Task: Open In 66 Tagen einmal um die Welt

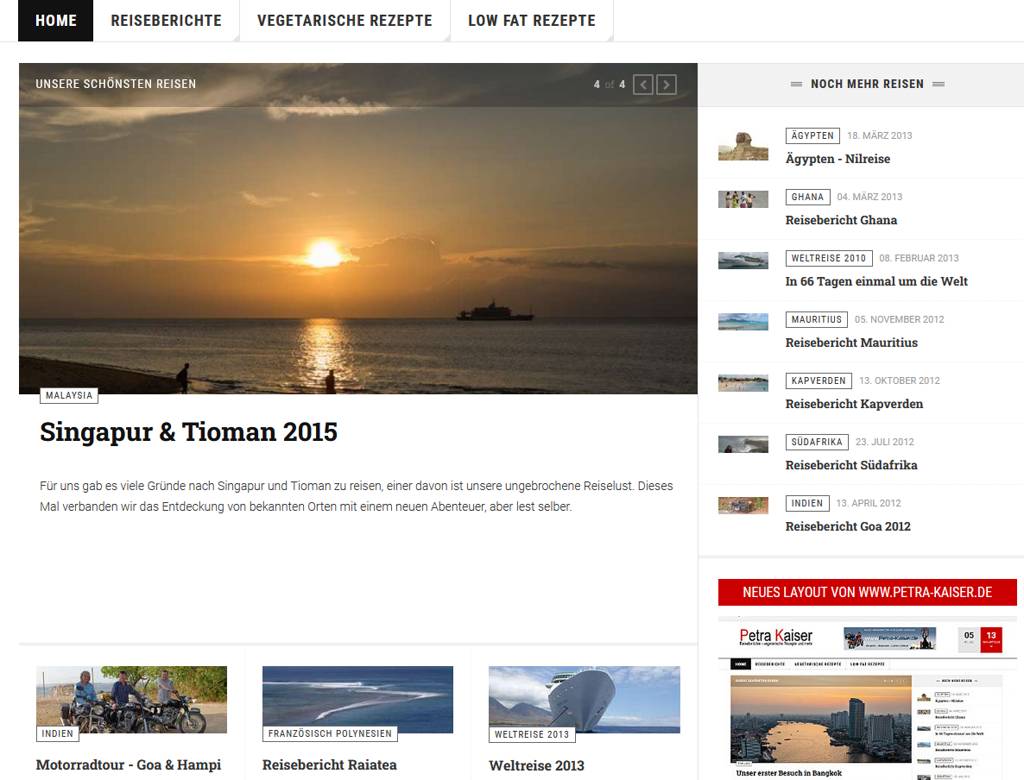Action: coord(876,281)
